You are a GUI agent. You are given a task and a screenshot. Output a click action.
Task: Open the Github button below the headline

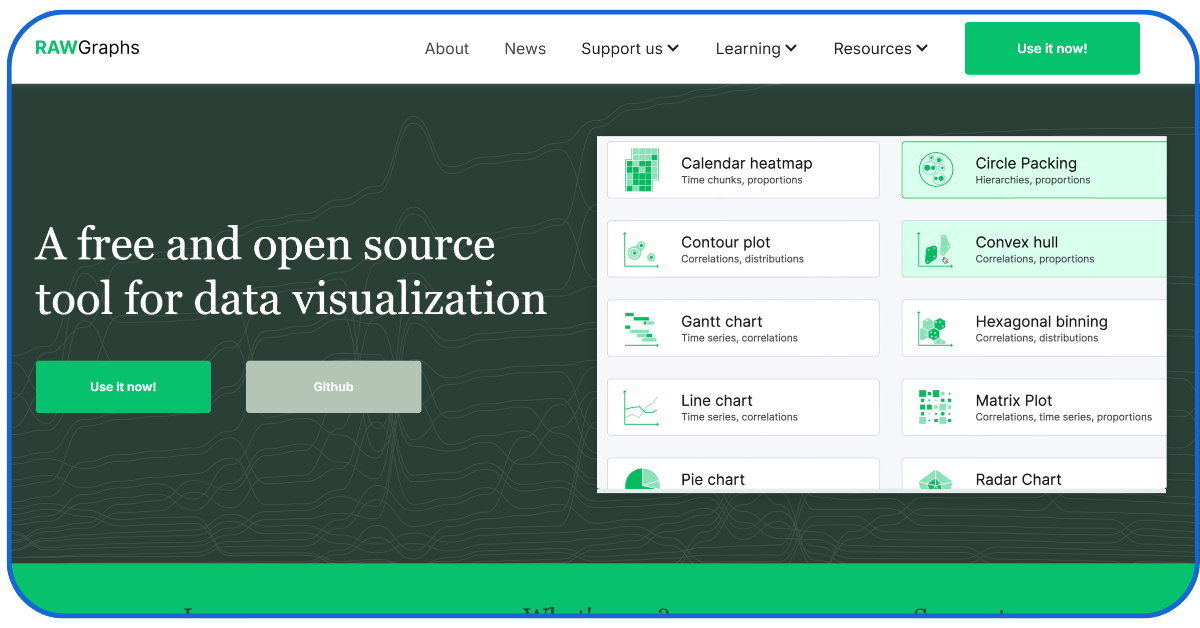[x=333, y=386]
